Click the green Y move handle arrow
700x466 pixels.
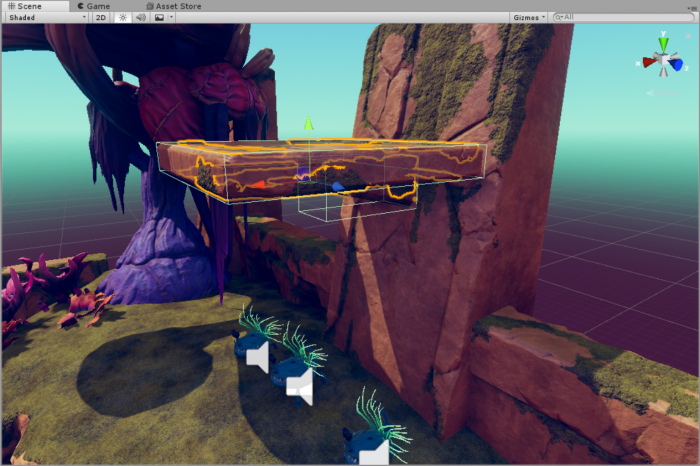[x=309, y=123]
